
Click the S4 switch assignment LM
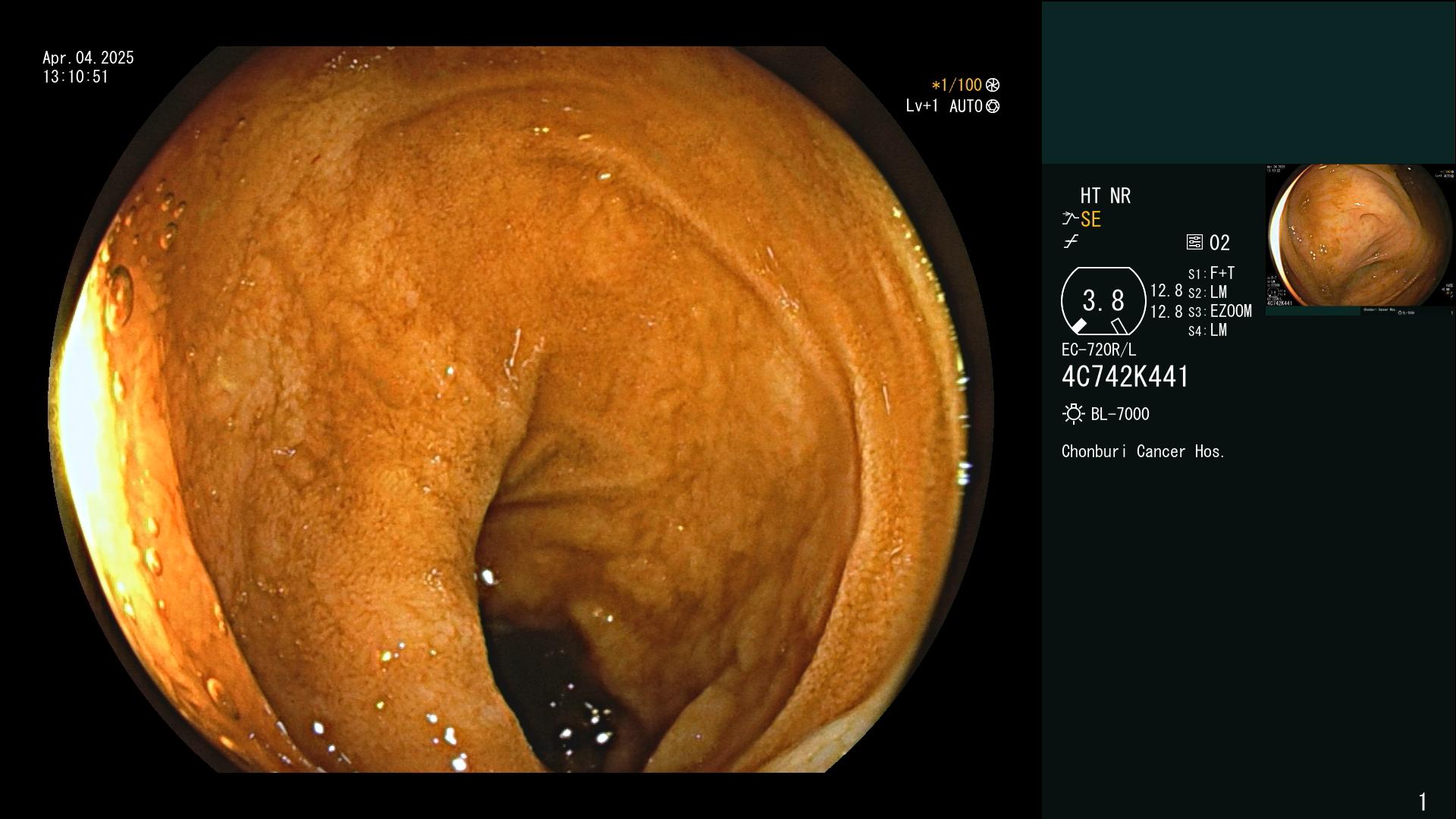1219,330
